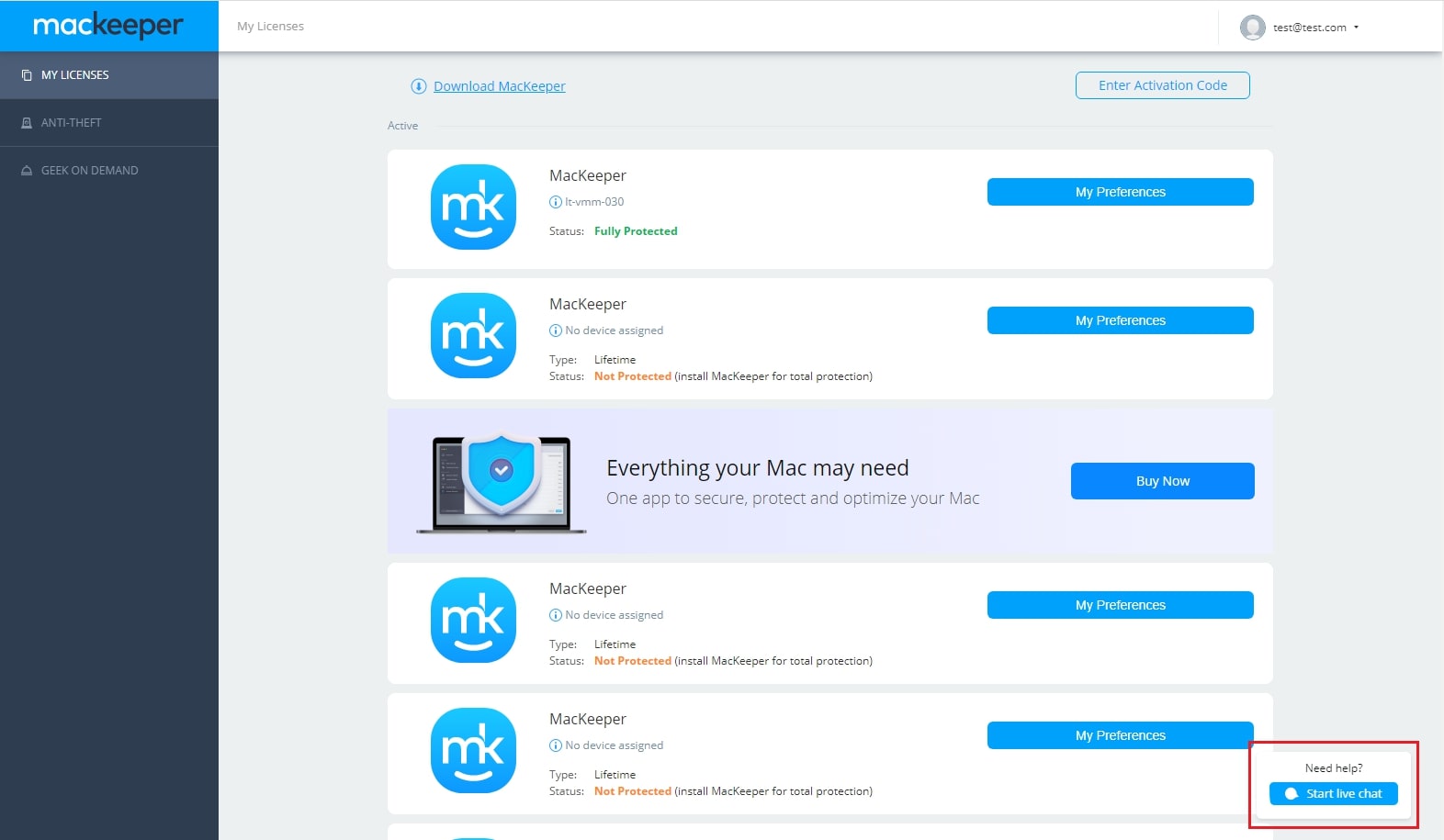Click the chat bubble icon on live chat
The image size is (1444, 840).
pos(1292,794)
